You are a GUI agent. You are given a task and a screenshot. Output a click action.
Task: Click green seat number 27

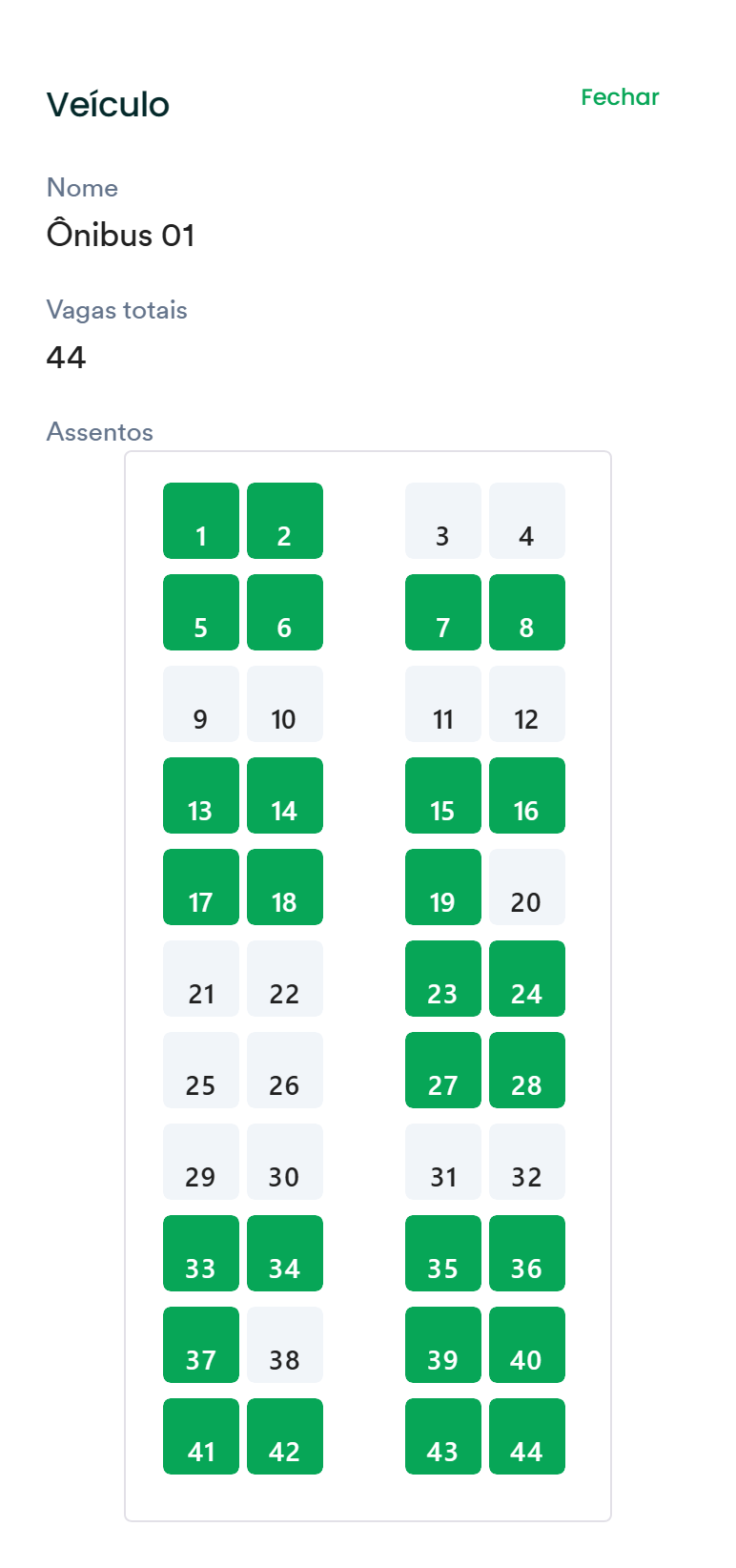pyautogui.click(x=443, y=1070)
